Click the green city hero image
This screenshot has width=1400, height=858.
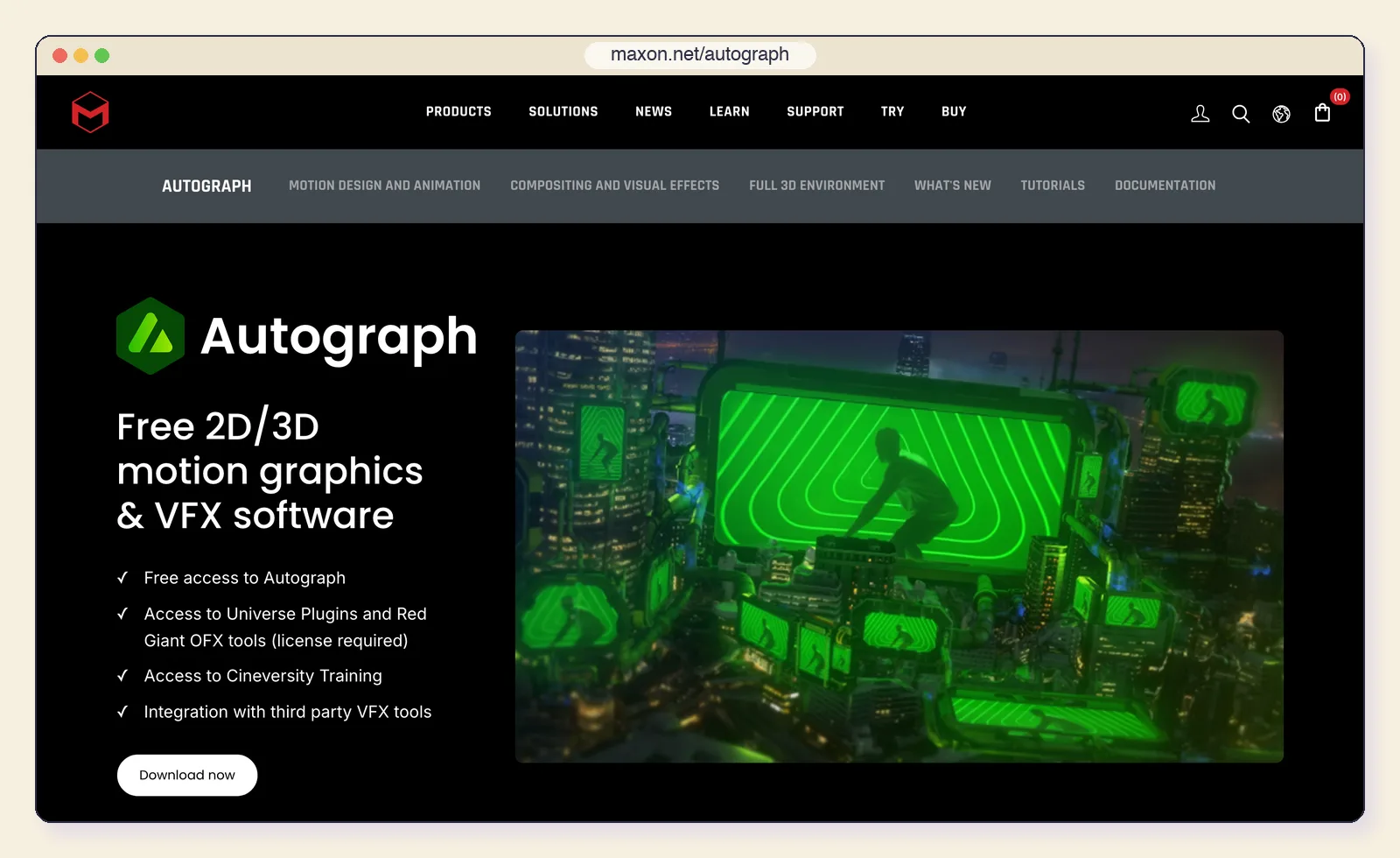tap(899, 546)
